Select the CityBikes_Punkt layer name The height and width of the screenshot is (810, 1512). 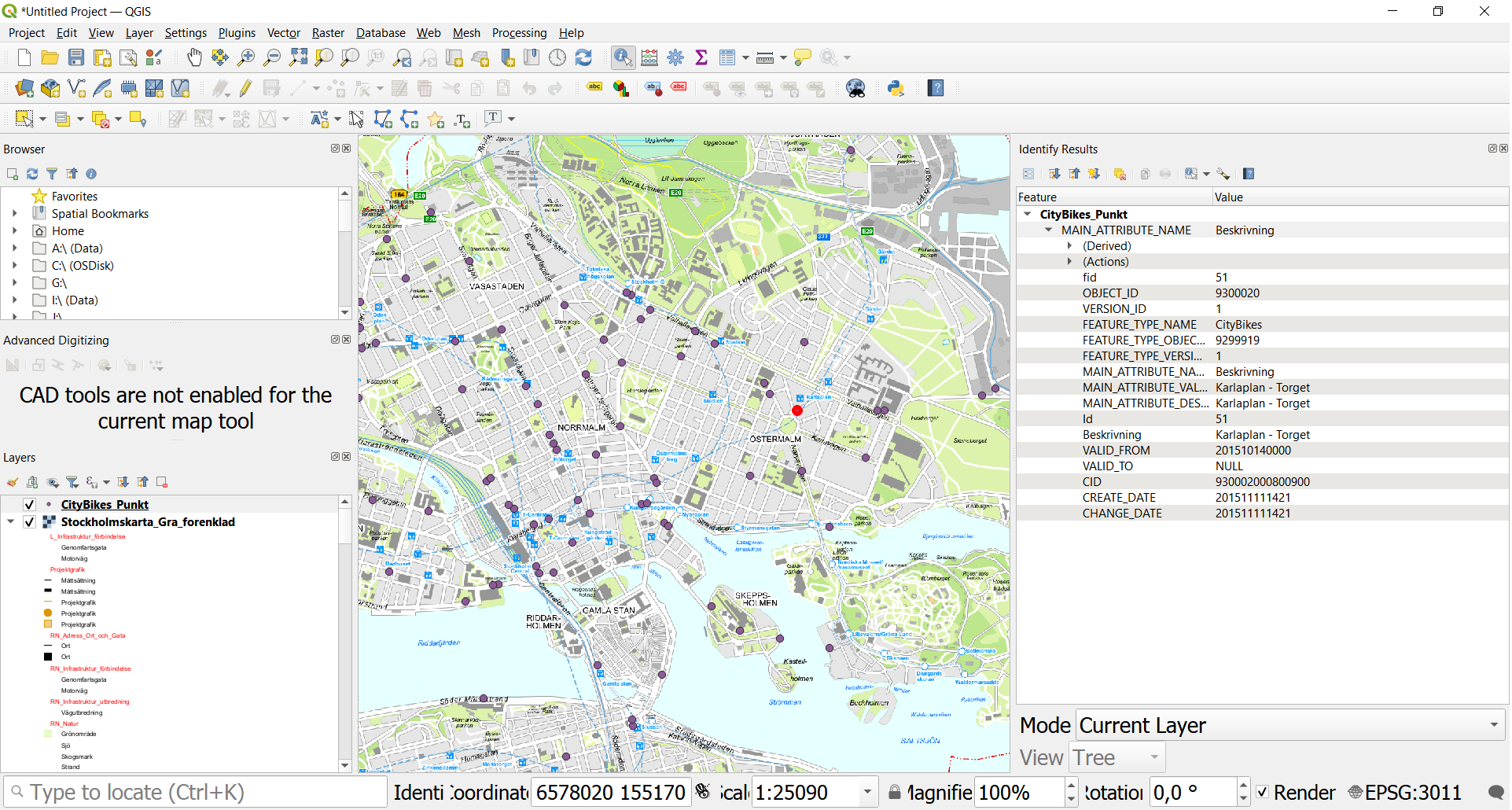tap(105, 505)
